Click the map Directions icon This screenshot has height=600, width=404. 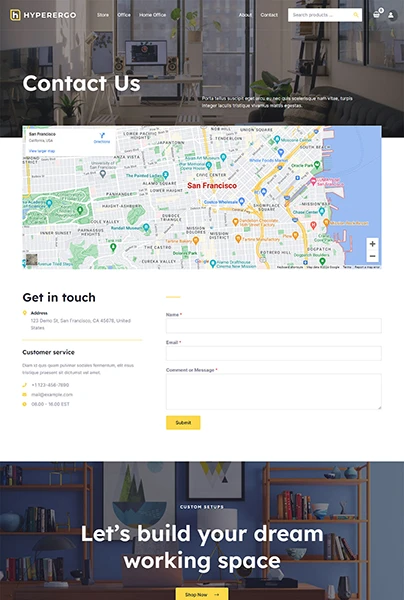(102, 135)
